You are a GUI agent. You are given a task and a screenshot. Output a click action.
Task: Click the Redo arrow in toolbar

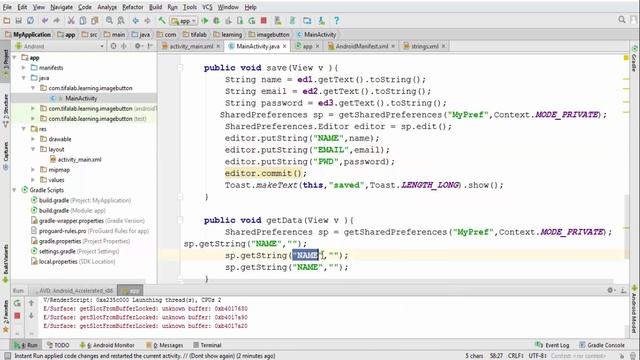pos(56,20)
